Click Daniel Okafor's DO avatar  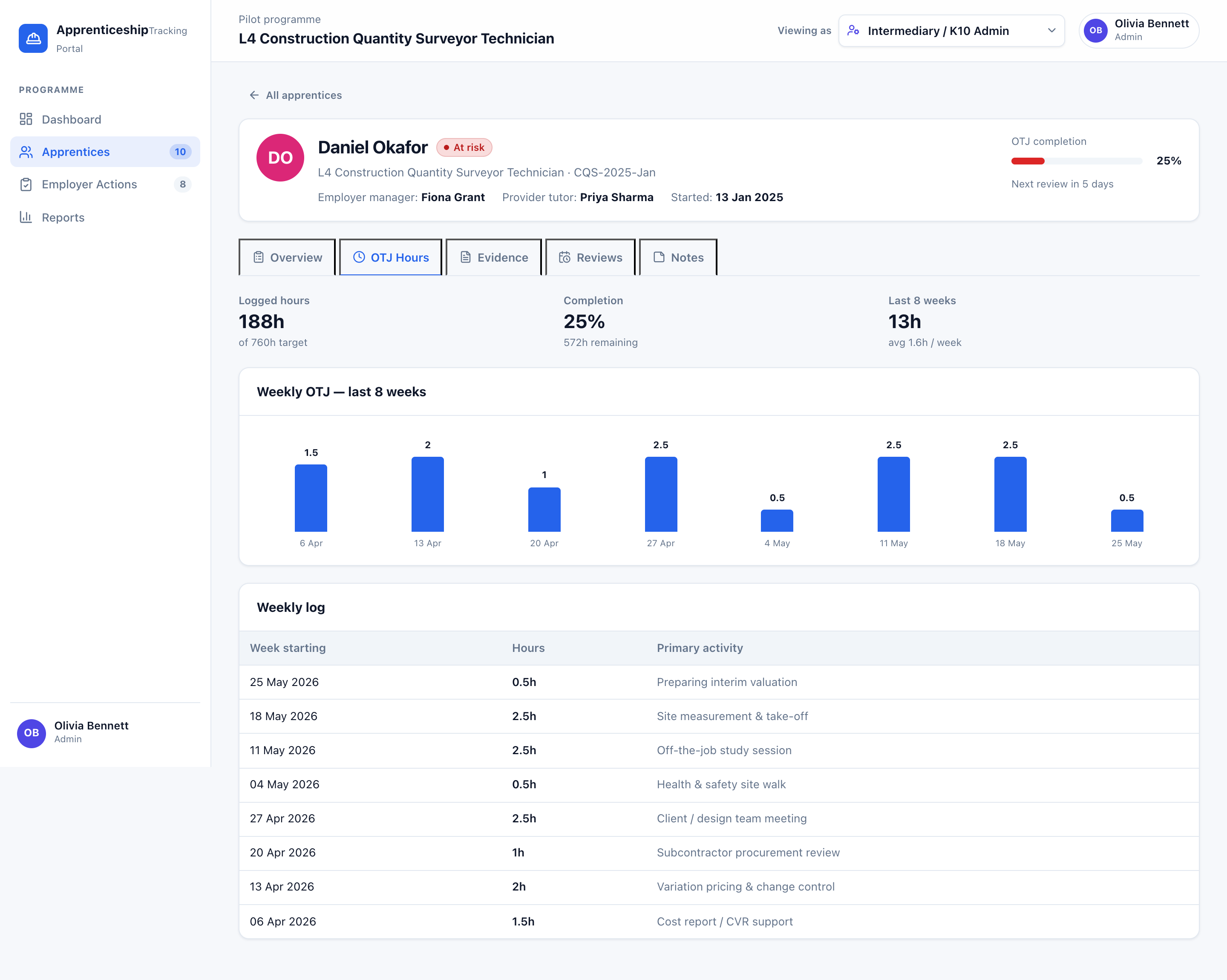[280, 158]
